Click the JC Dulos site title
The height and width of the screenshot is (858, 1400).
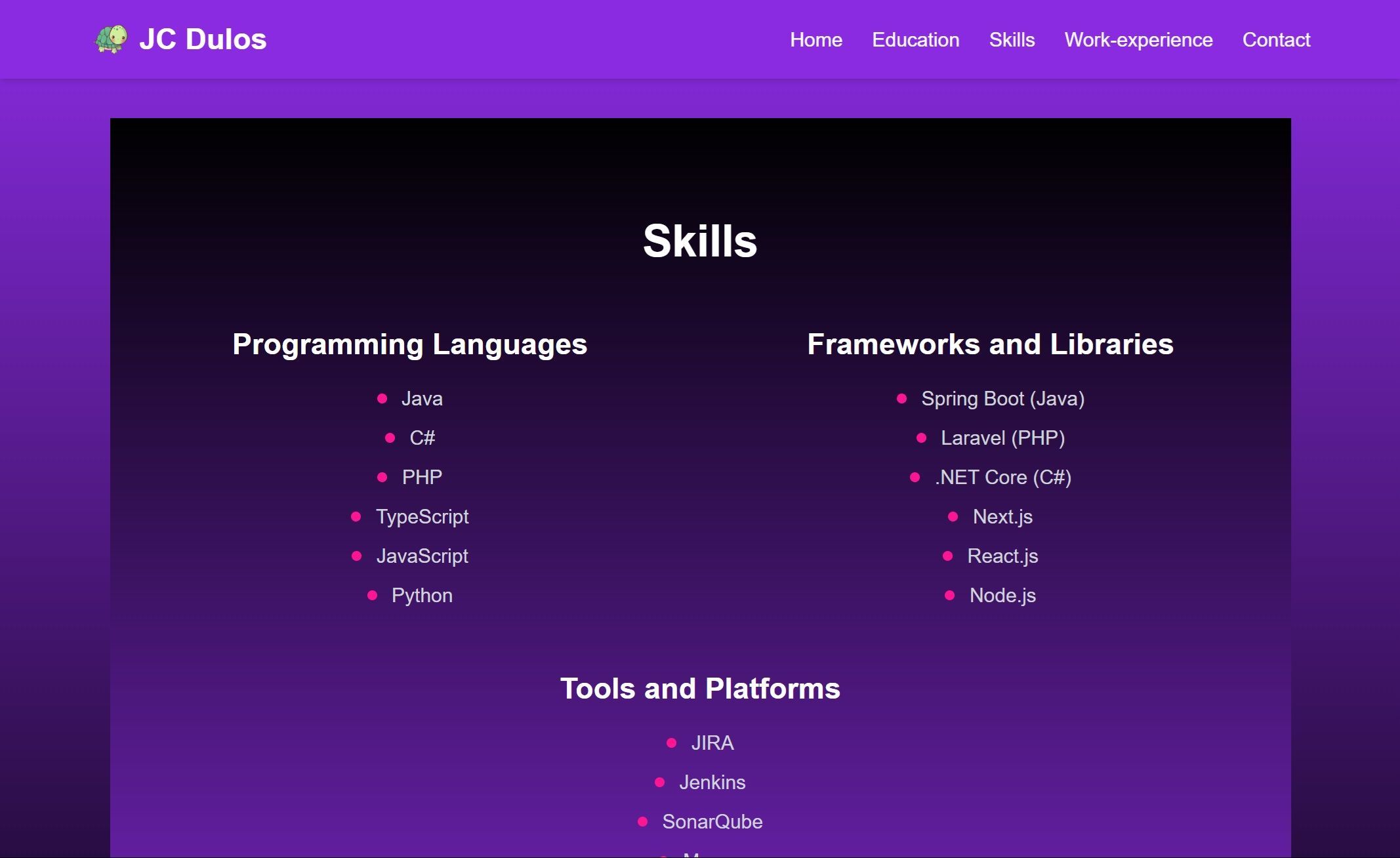[203, 39]
